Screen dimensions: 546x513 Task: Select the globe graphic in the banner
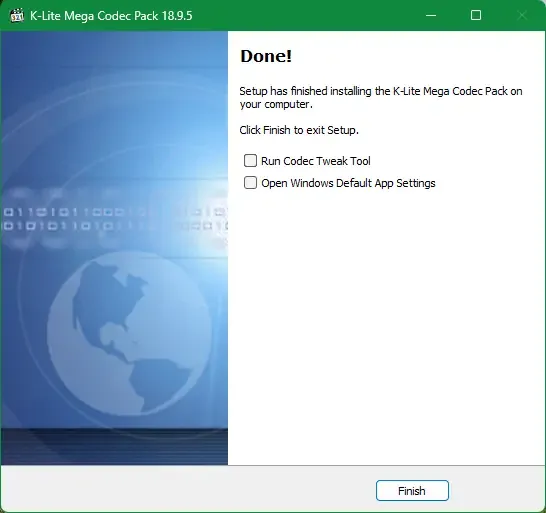pyautogui.click(x=129, y=333)
